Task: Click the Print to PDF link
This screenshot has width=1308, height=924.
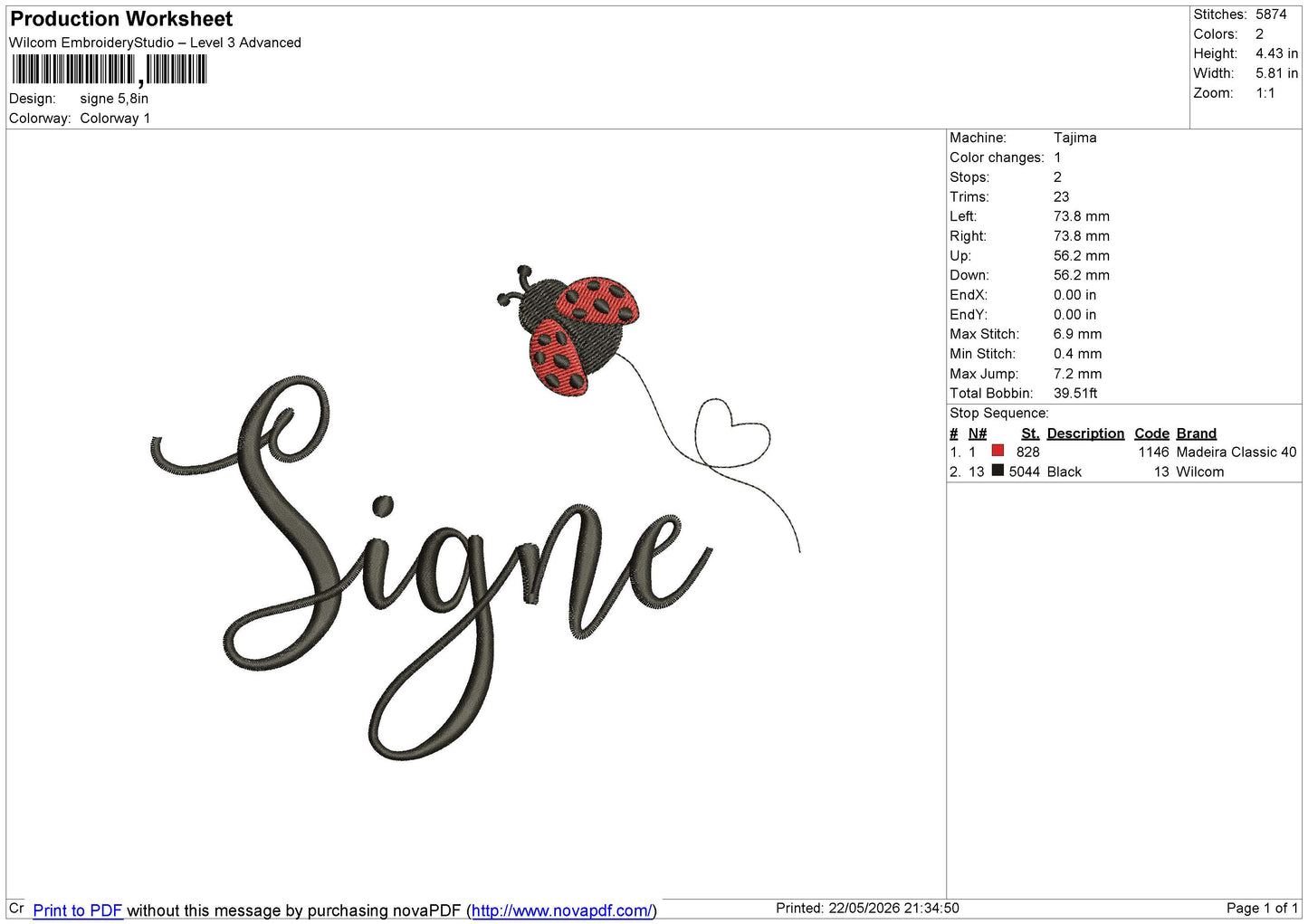Action: tap(77, 910)
